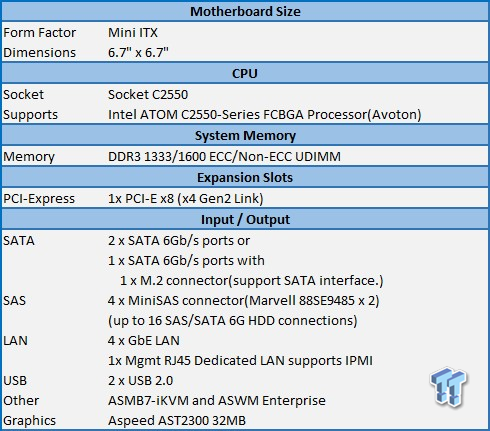Select the Mini ITX value text
Image resolution: width=490 pixels, height=431 pixels.
(x=133, y=33)
